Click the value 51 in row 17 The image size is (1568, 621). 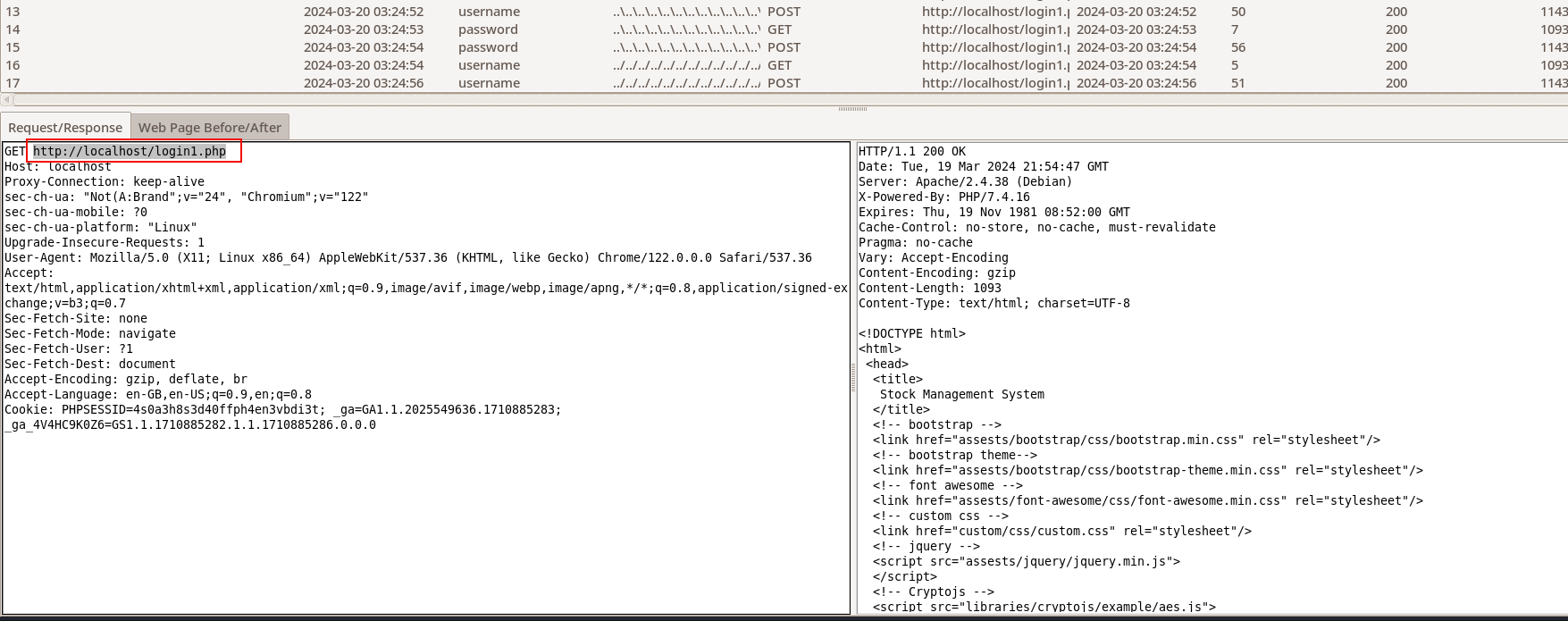pyautogui.click(x=1238, y=83)
